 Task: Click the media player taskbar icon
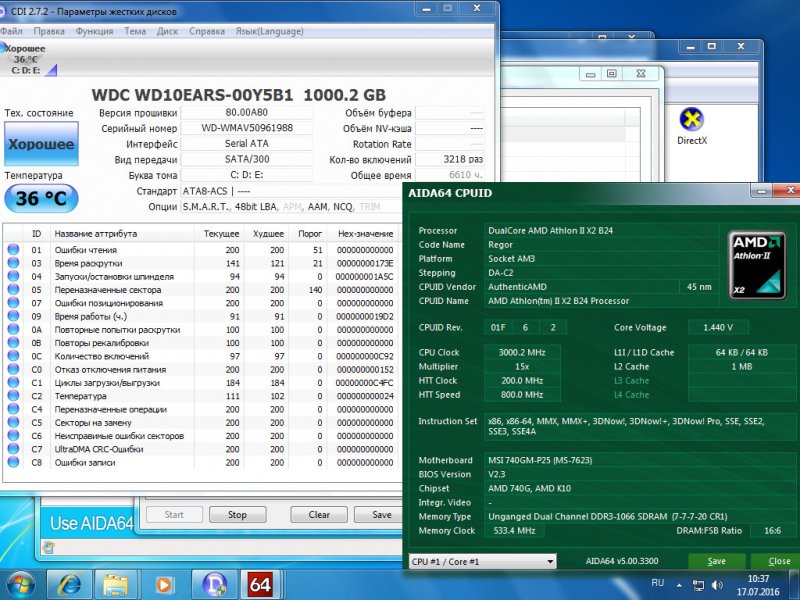click(165, 583)
